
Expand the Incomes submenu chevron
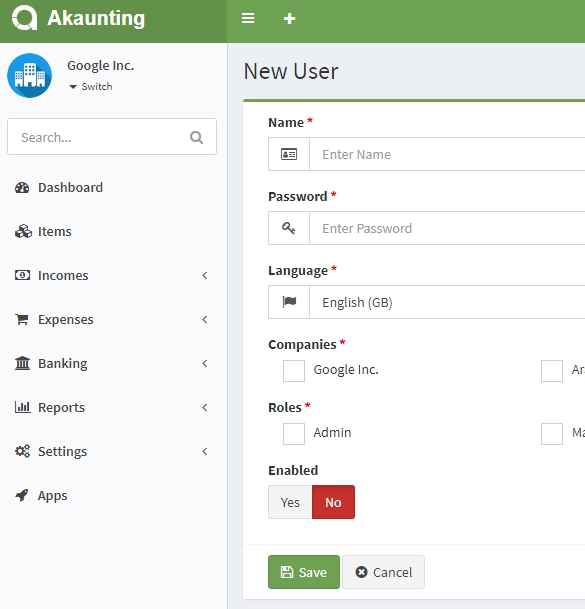pyautogui.click(x=205, y=275)
